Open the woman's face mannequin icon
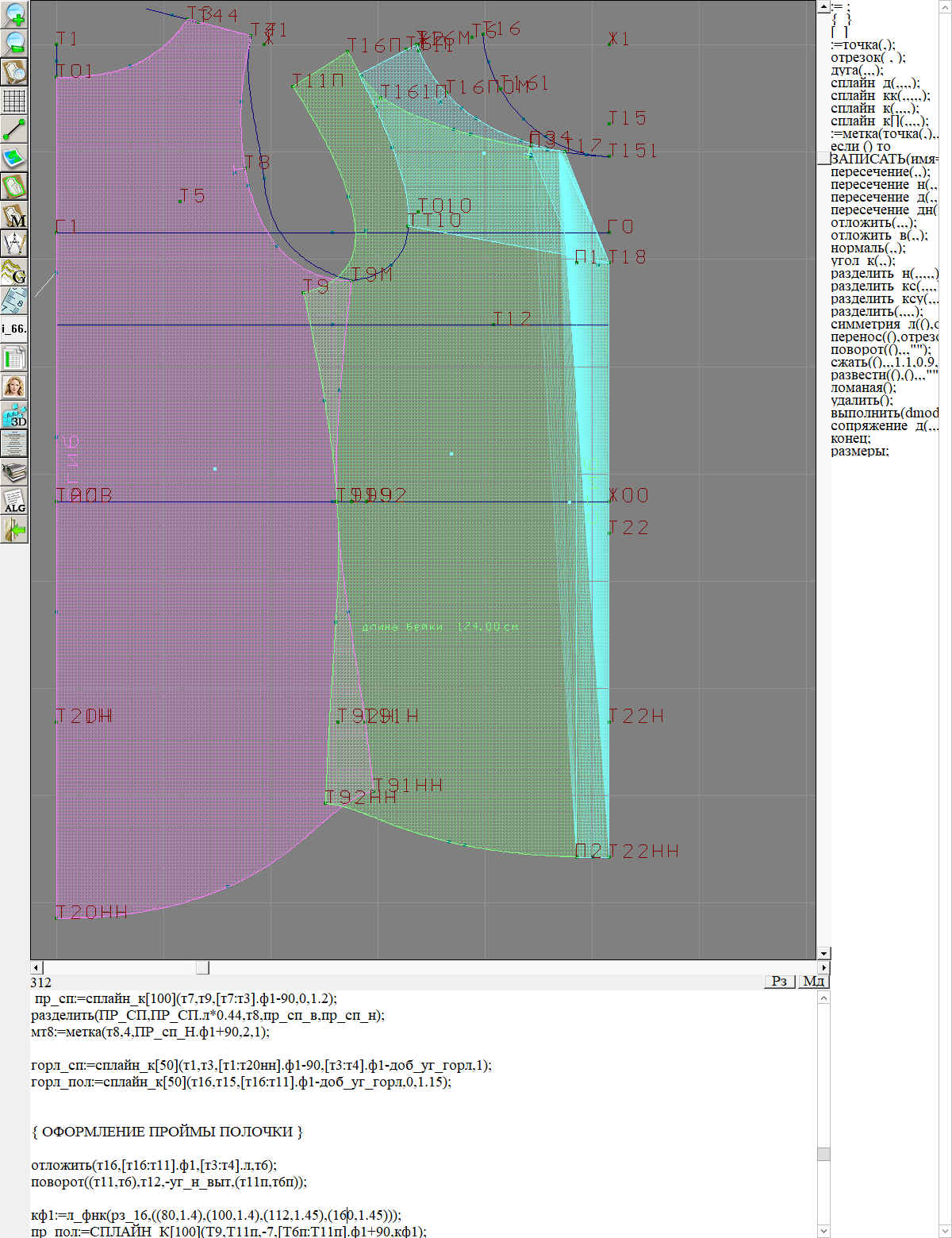The image size is (952, 1238). pyautogui.click(x=14, y=386)
